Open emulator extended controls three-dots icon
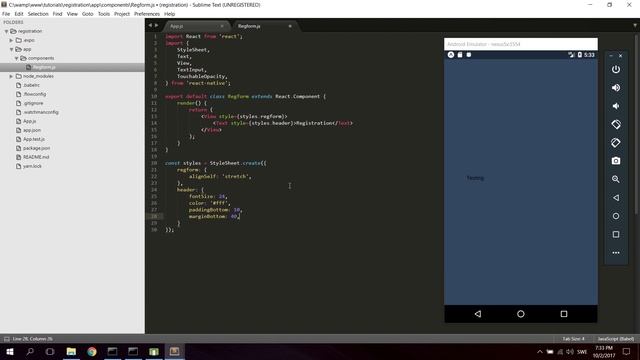The image size is (640, 360). tap(616, 253)
